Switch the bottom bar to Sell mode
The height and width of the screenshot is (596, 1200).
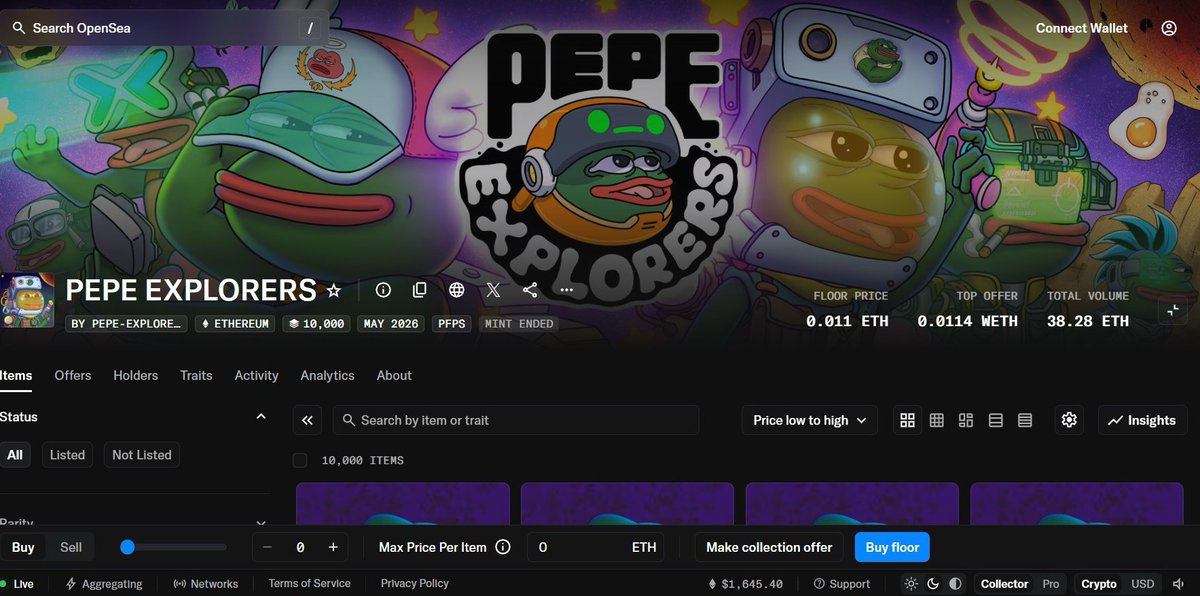71,547
